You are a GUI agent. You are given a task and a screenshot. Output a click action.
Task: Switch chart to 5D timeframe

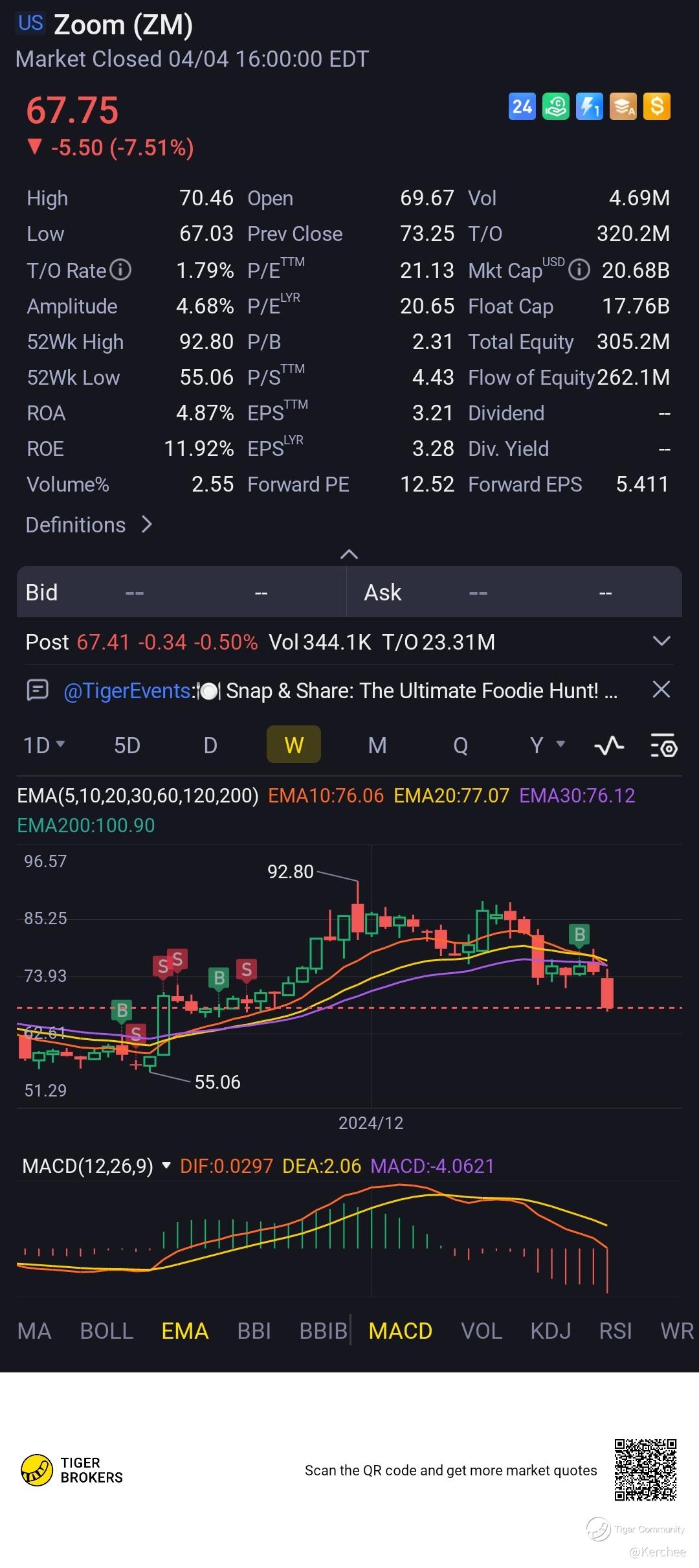pyautogui.click(x=127, y=745)
